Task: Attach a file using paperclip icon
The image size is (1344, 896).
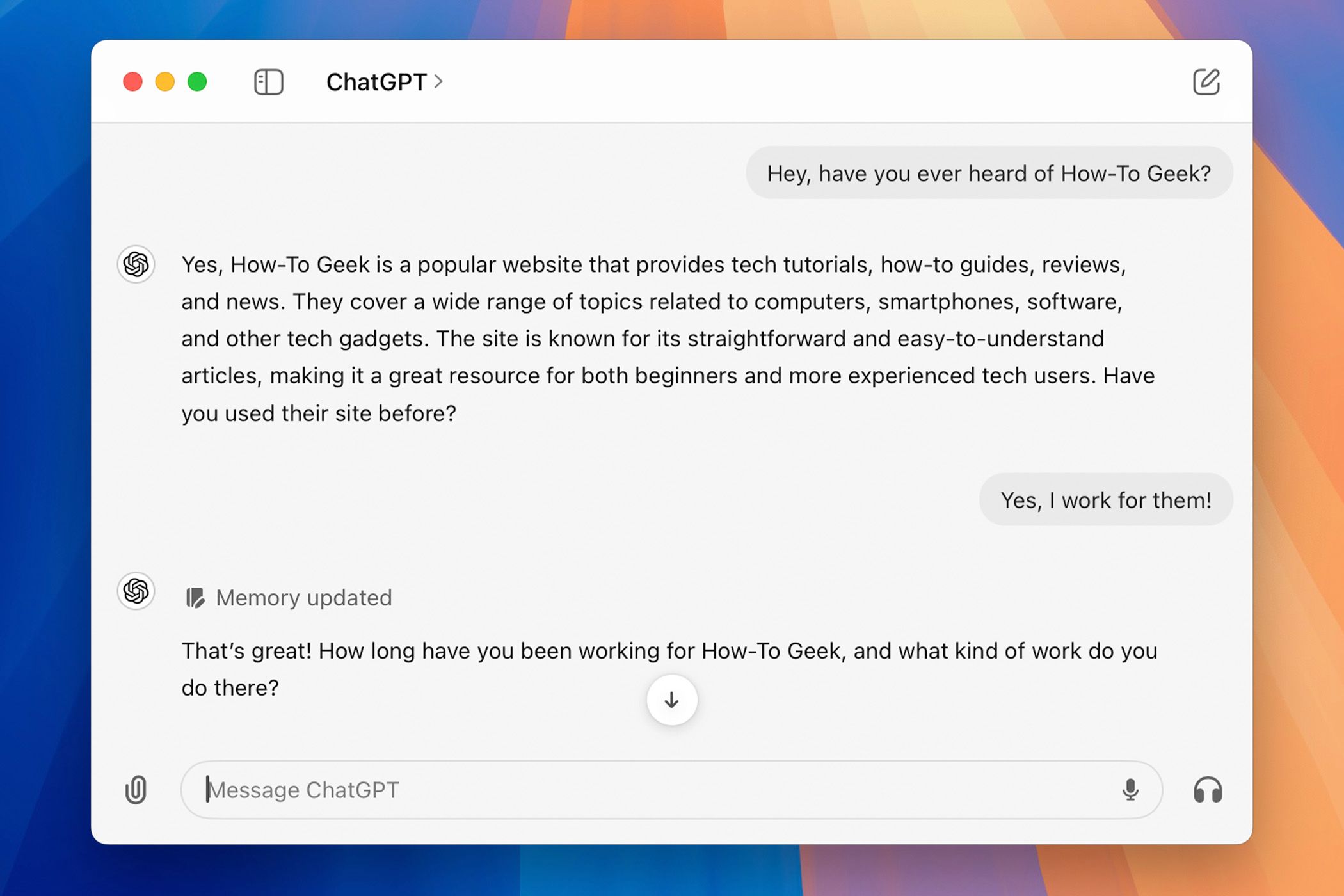Action: pos(136,790)
